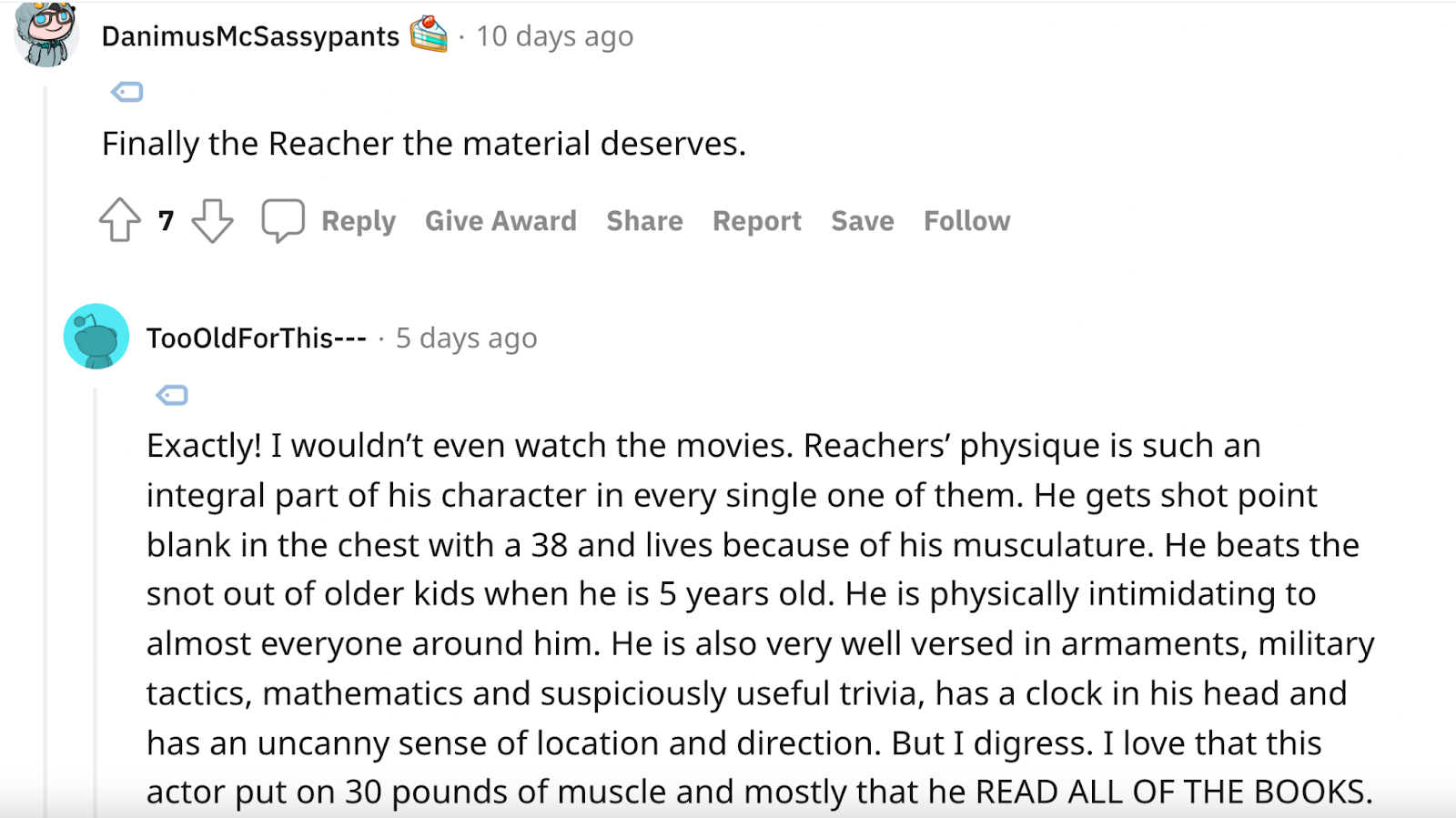Click the cake day icon
This screenshot has width=1456, height=818.
pos(429,35)
